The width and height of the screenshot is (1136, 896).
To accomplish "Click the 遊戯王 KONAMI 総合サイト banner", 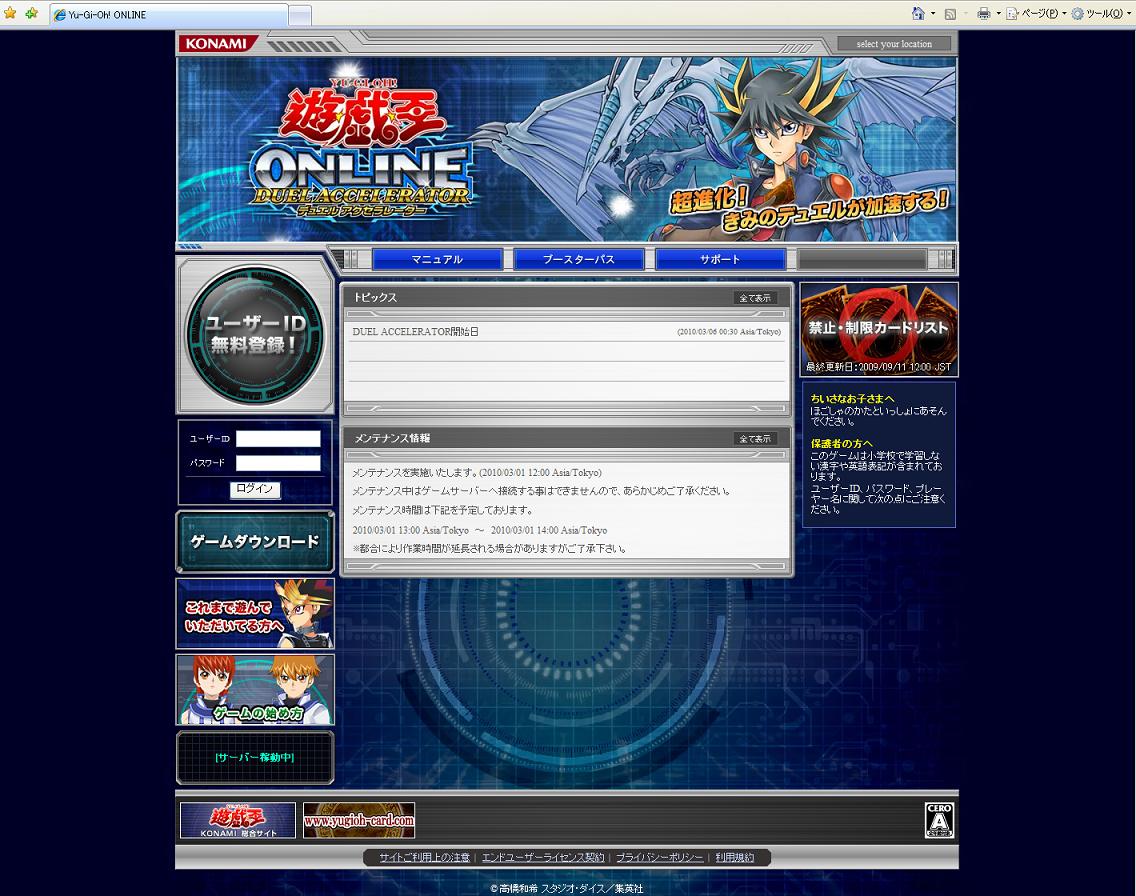I will 238,820.
